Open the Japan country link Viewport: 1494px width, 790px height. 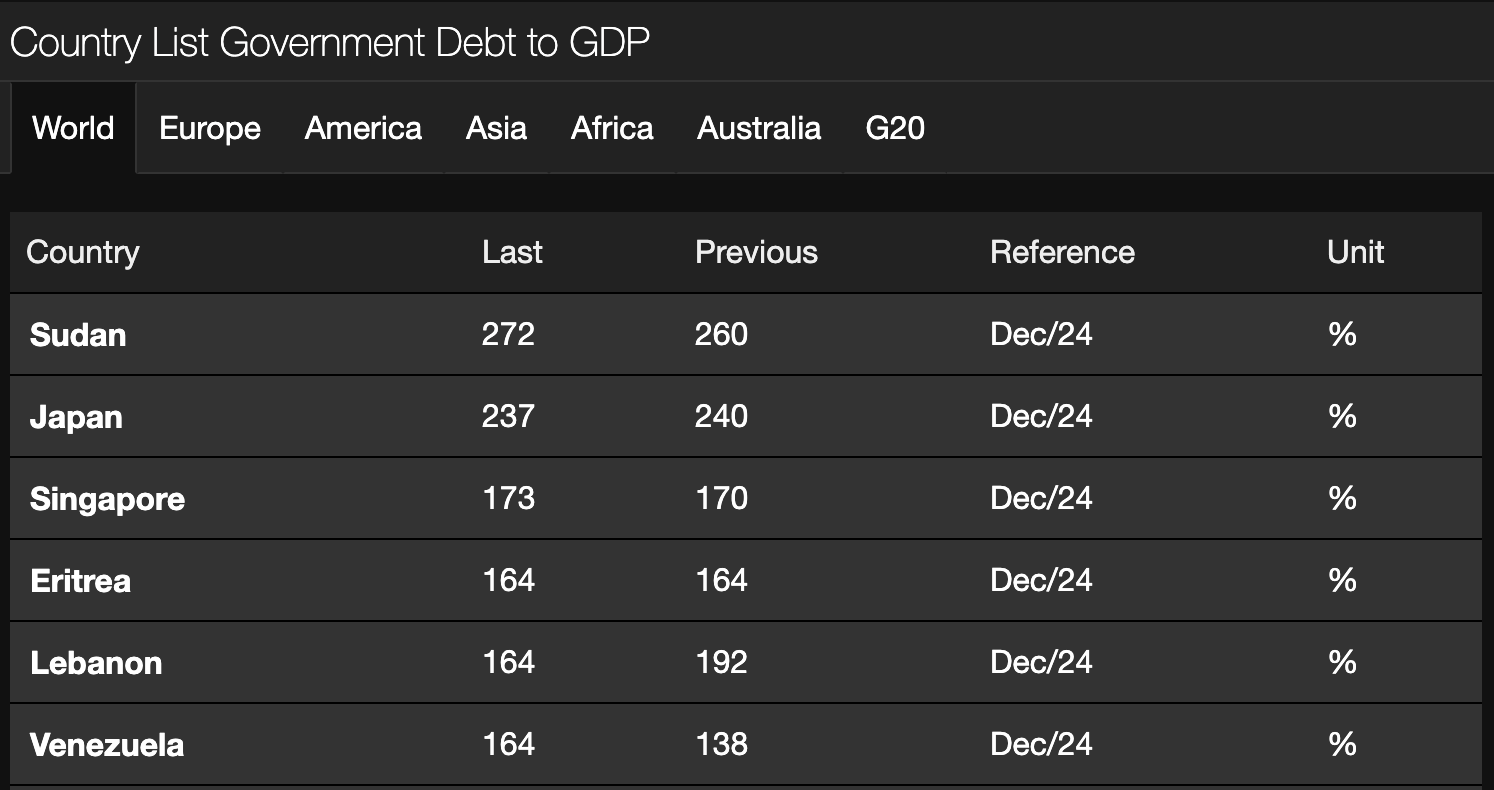(x=76, y=416)
